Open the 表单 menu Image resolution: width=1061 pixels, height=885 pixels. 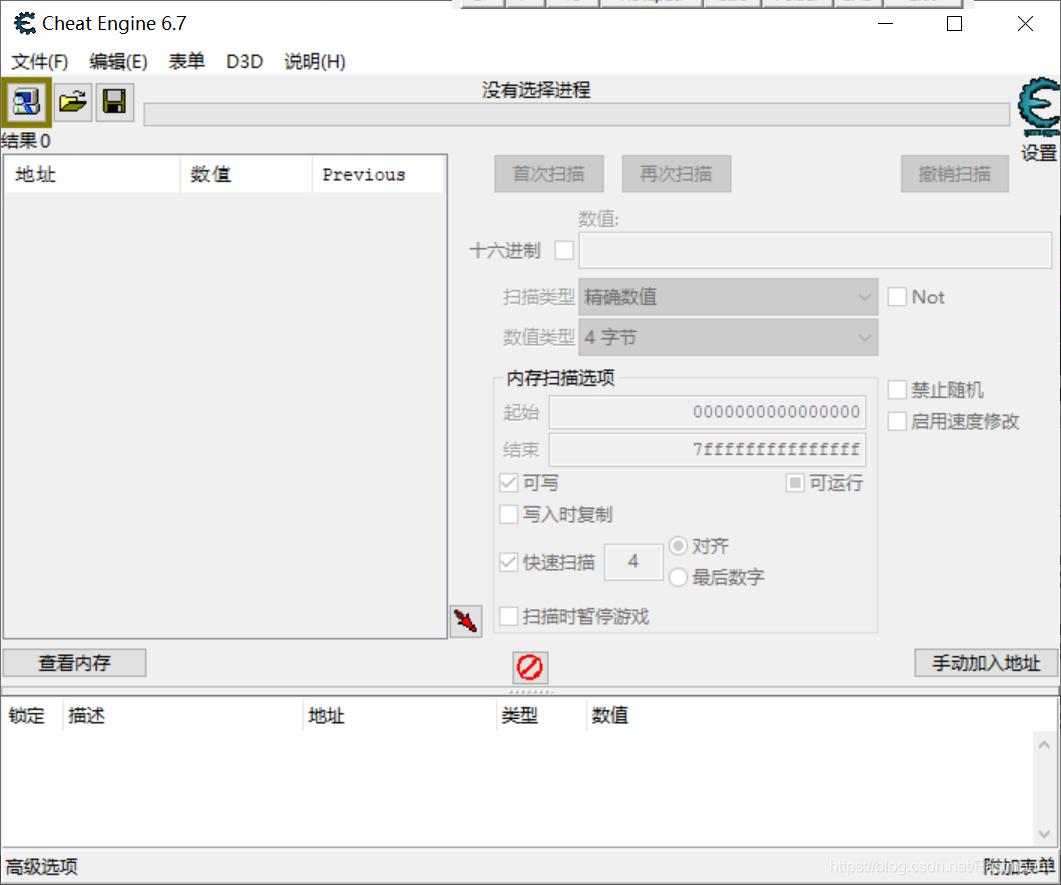187,62
